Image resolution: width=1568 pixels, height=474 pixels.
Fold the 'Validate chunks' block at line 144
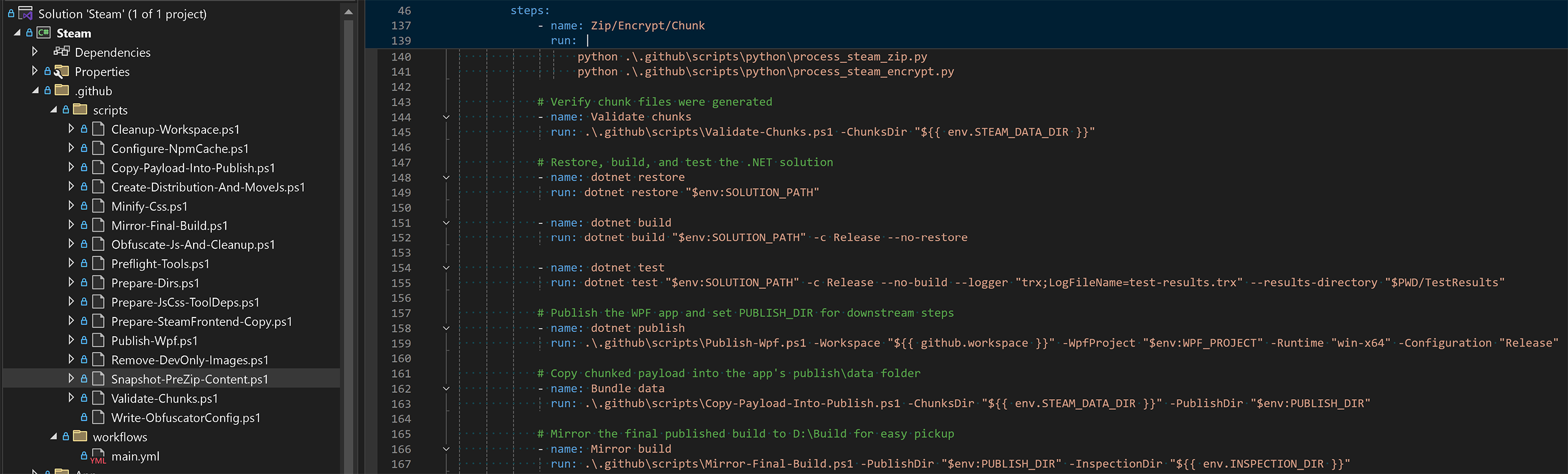pyautogui.click(x=446, y=117)
